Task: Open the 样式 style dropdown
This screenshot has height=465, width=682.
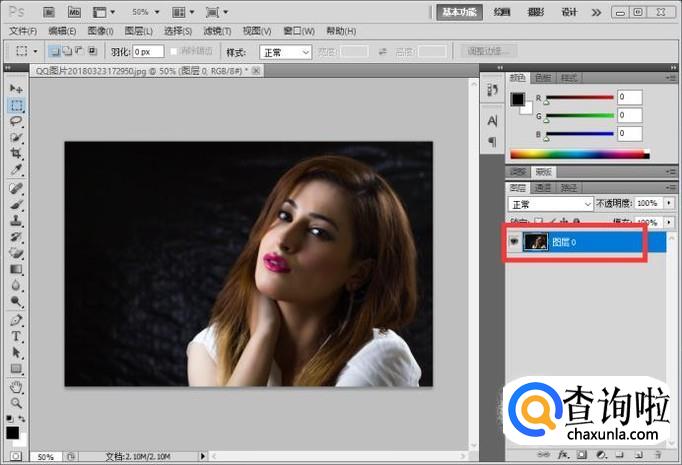Action: 285,52
